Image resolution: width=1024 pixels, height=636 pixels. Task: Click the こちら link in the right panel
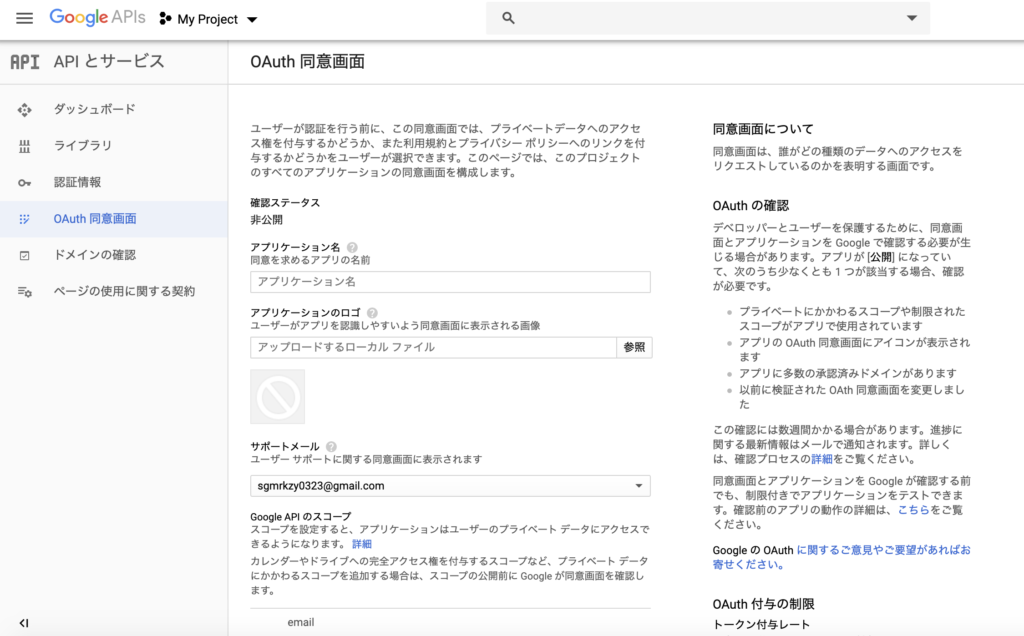914,510
